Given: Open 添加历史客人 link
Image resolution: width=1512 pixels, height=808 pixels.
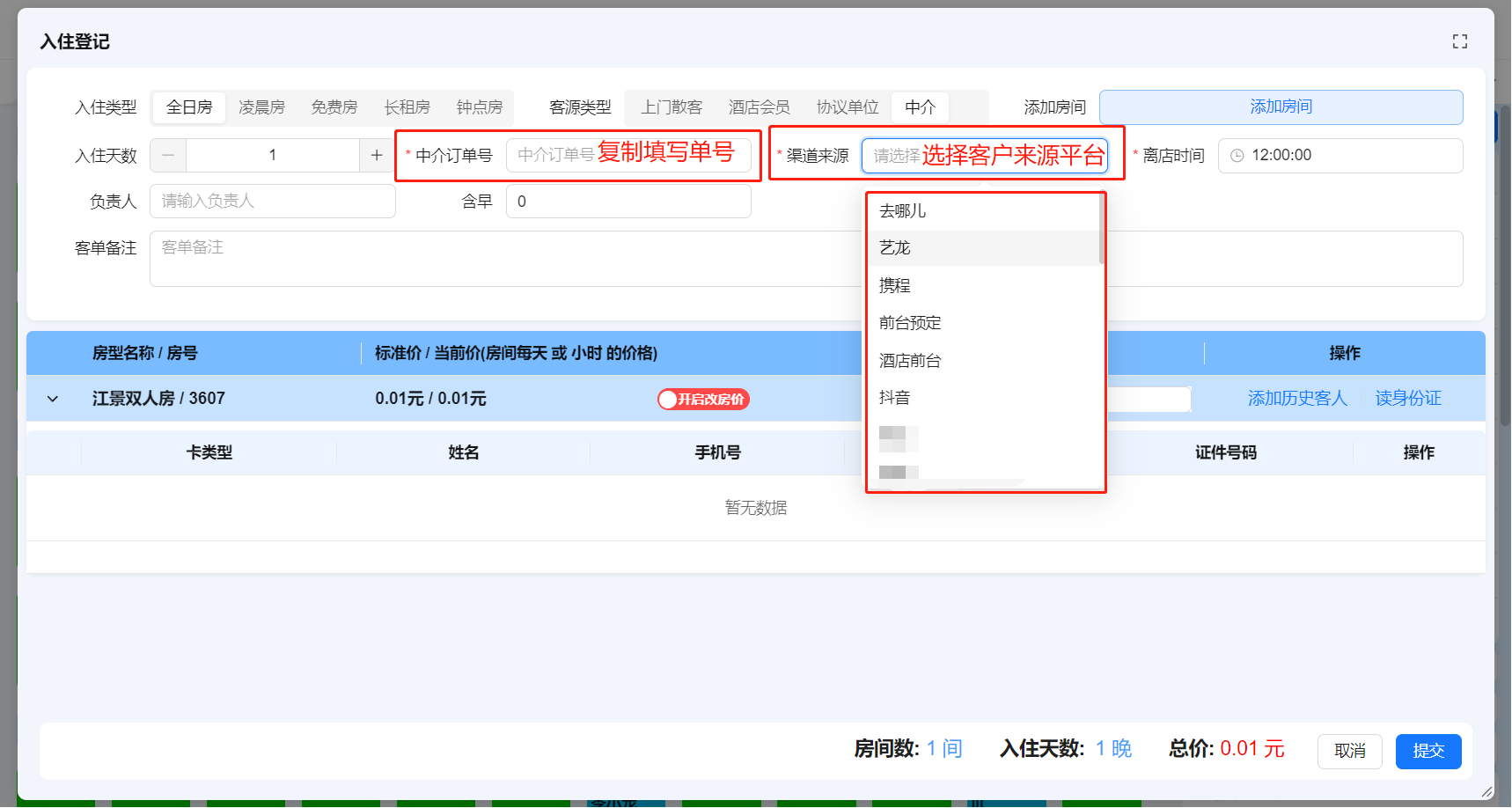Looking at the screenshot, I should (1296, 399).
